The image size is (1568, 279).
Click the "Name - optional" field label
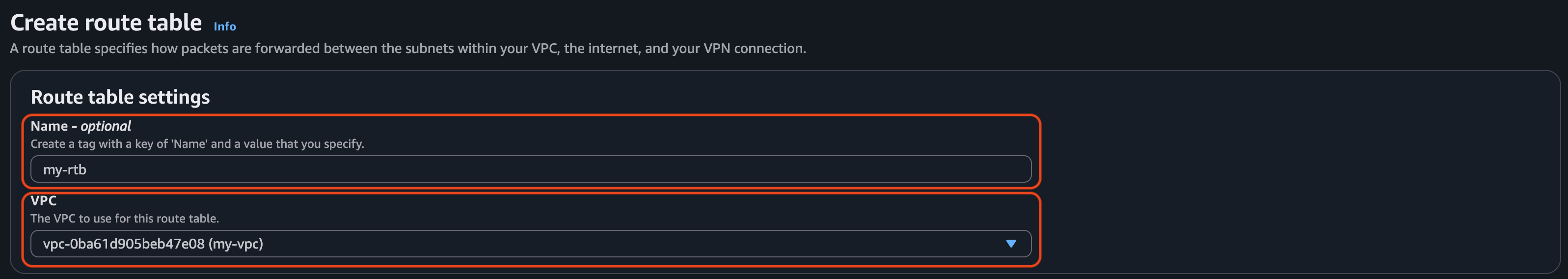coord(81,126)
